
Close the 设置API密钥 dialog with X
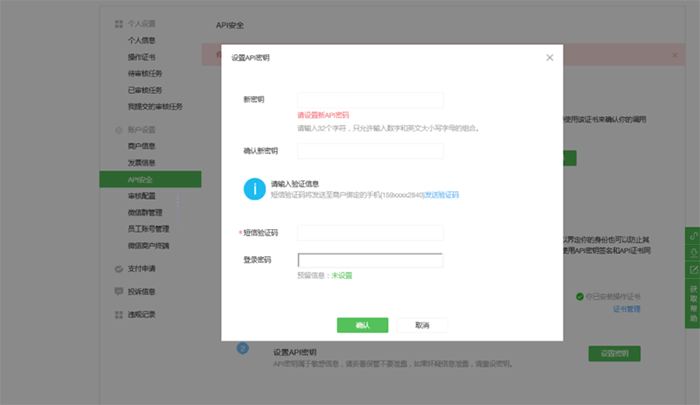(x=549, y=58)
